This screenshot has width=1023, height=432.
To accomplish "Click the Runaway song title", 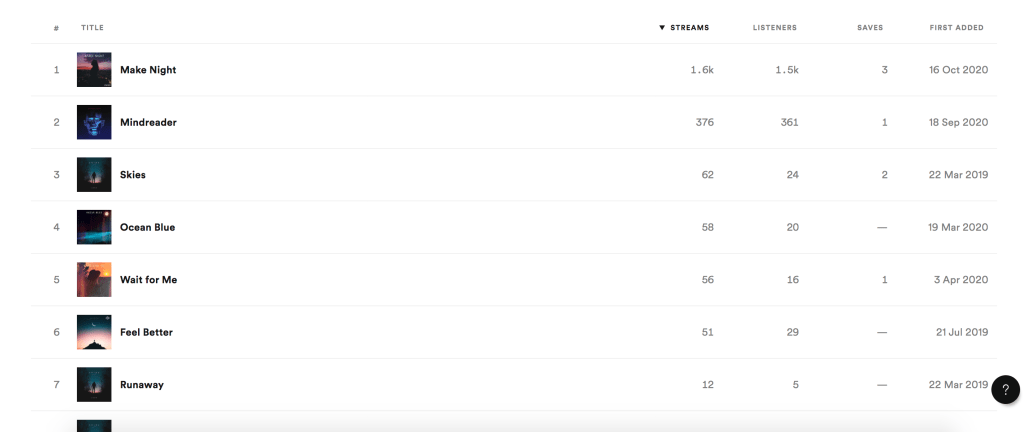I will [x=142, y=385].
